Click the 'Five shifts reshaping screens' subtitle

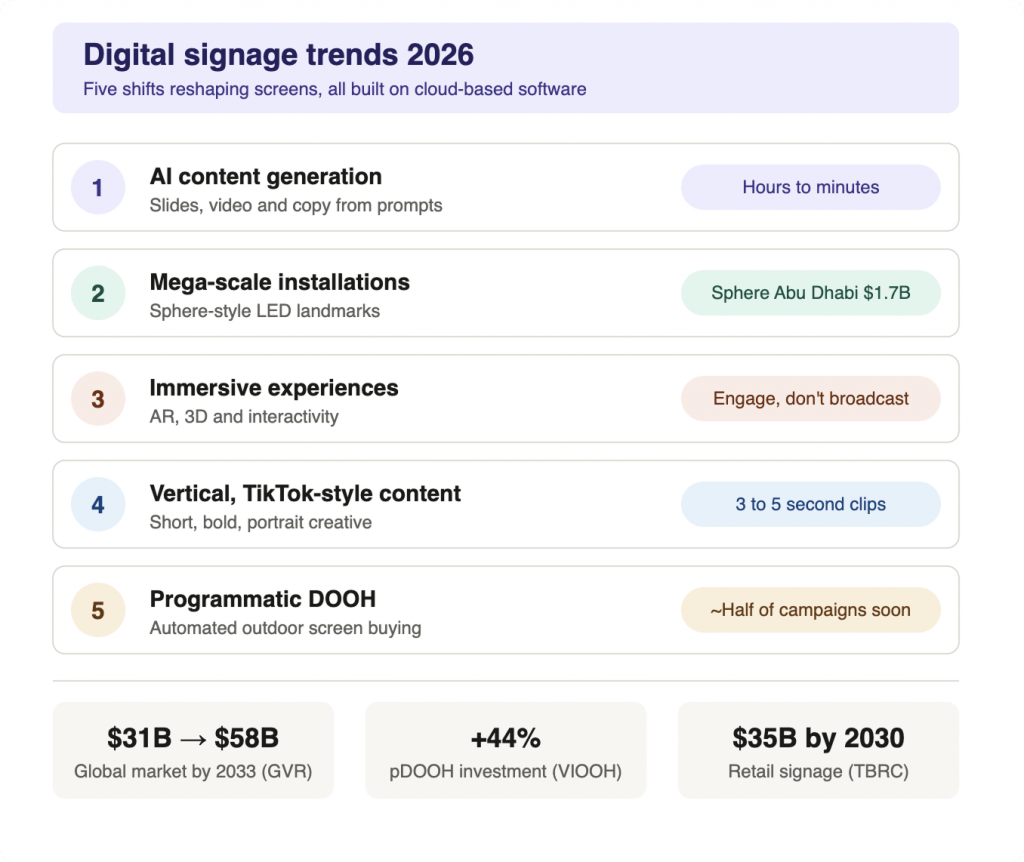tap(334, 89)
